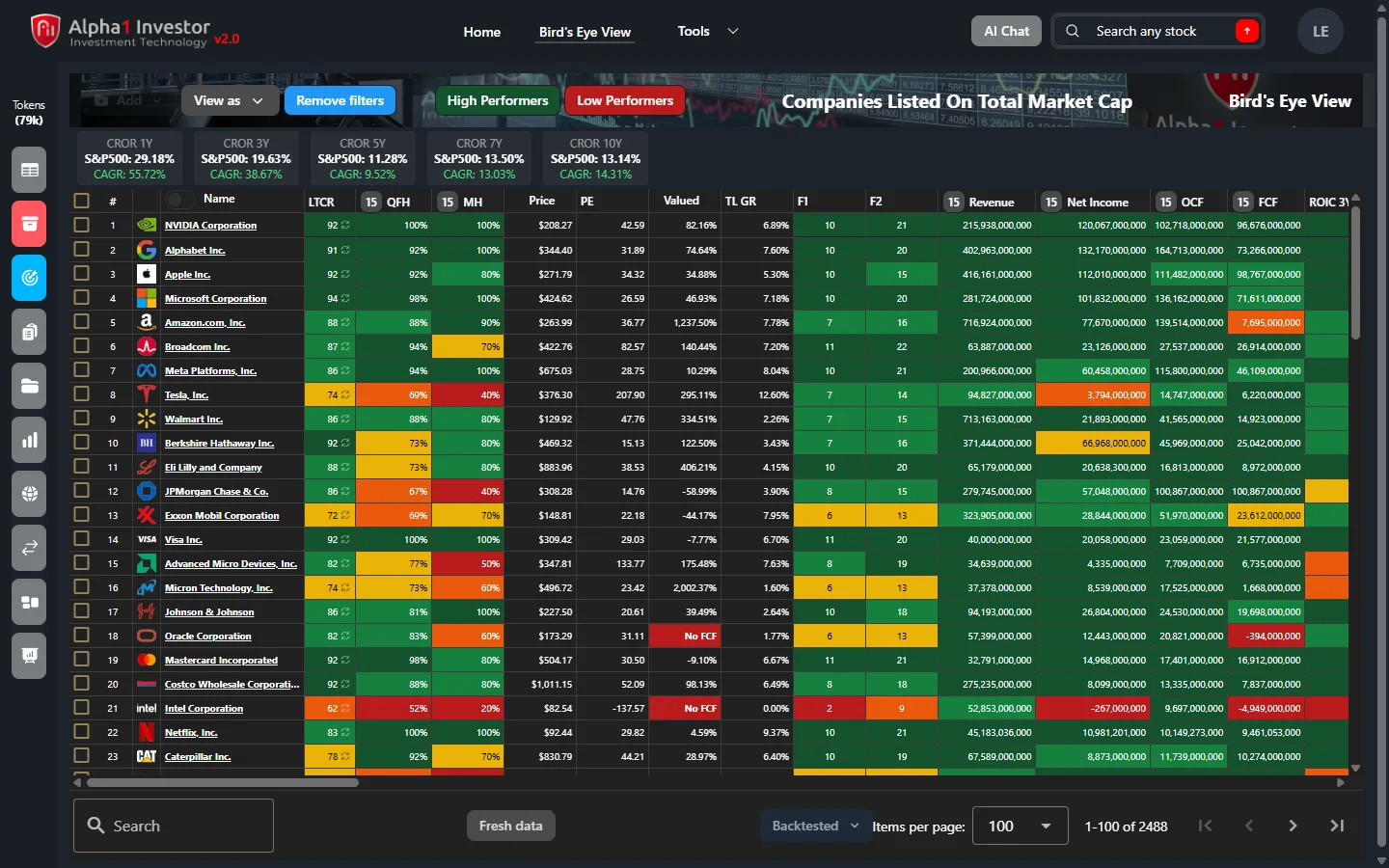The height and width of the screenshot is (868, 1389).
Task: Click the presentation chart sidebar icon
Action: click(29, 656)
